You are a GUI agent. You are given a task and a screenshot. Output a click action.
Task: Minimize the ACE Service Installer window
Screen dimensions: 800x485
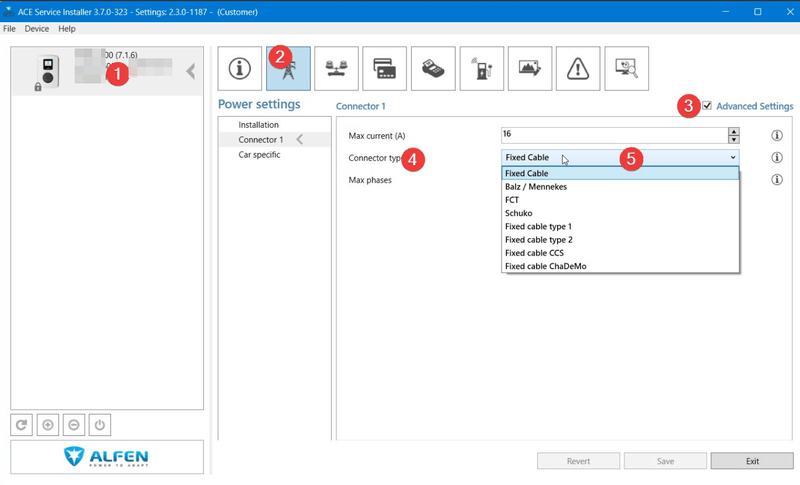(x=726, y=11)
